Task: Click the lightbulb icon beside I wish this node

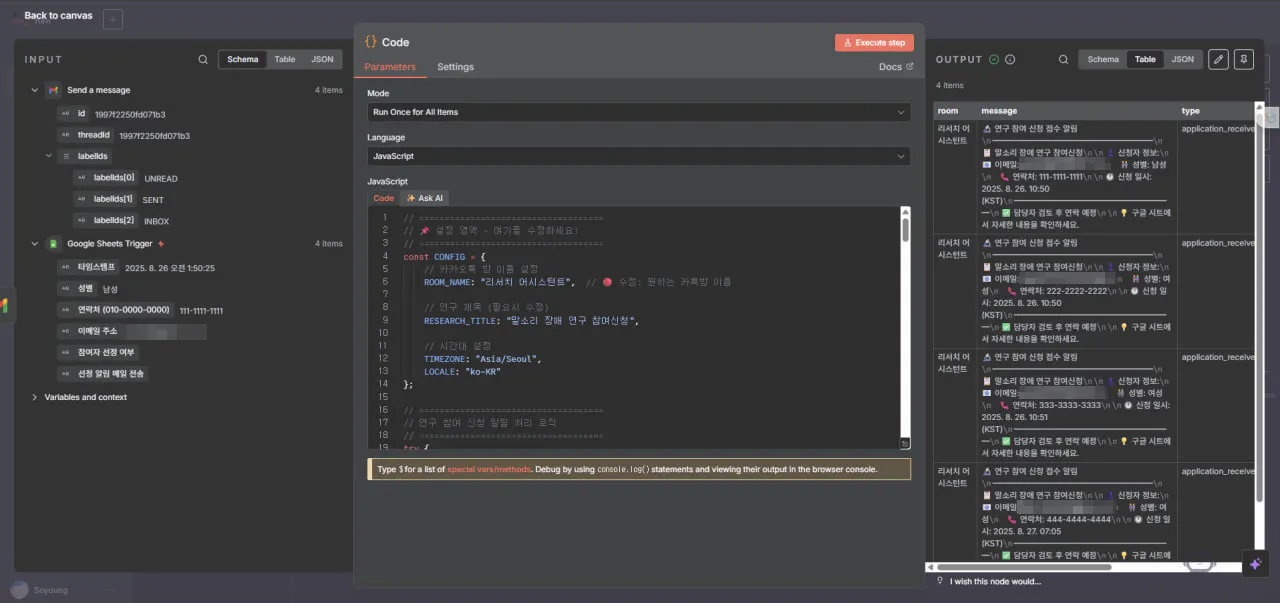Action: [x=939, y=581]
